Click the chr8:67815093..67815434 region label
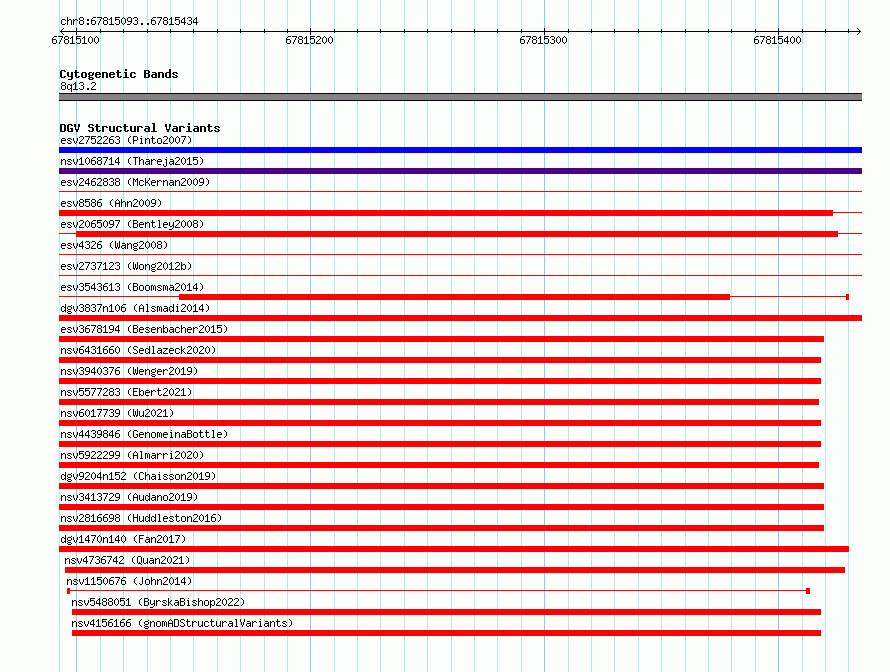 pos(129,22)
